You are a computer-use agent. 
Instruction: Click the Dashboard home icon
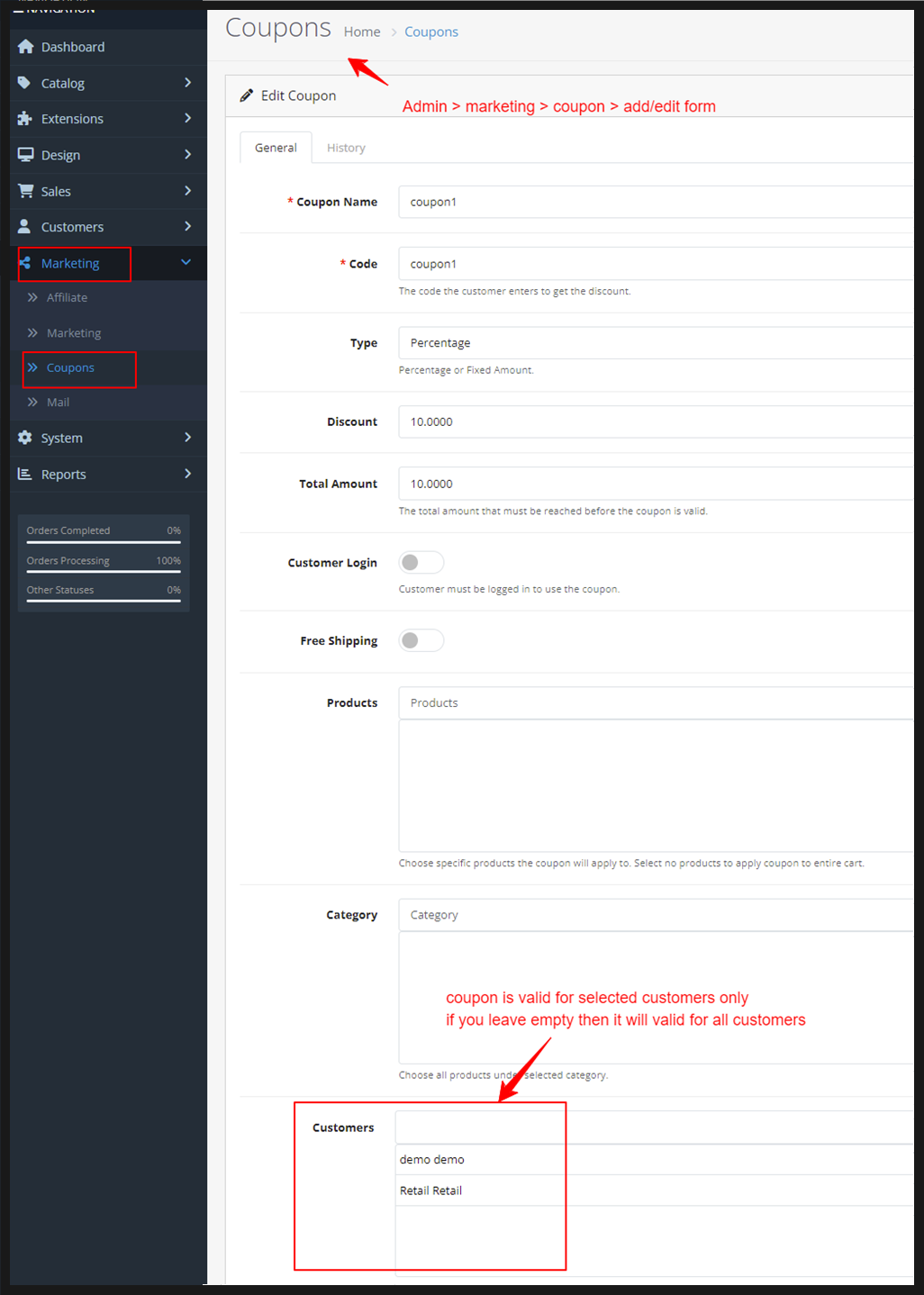(x=25, y=47)
